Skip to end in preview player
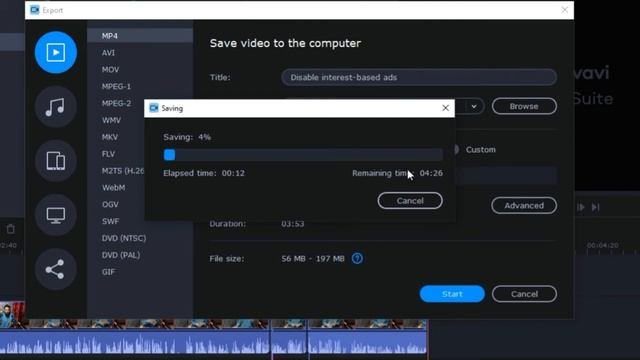Image resolution: width=640 pixels, height=360 pixels. tap(596, 207)
